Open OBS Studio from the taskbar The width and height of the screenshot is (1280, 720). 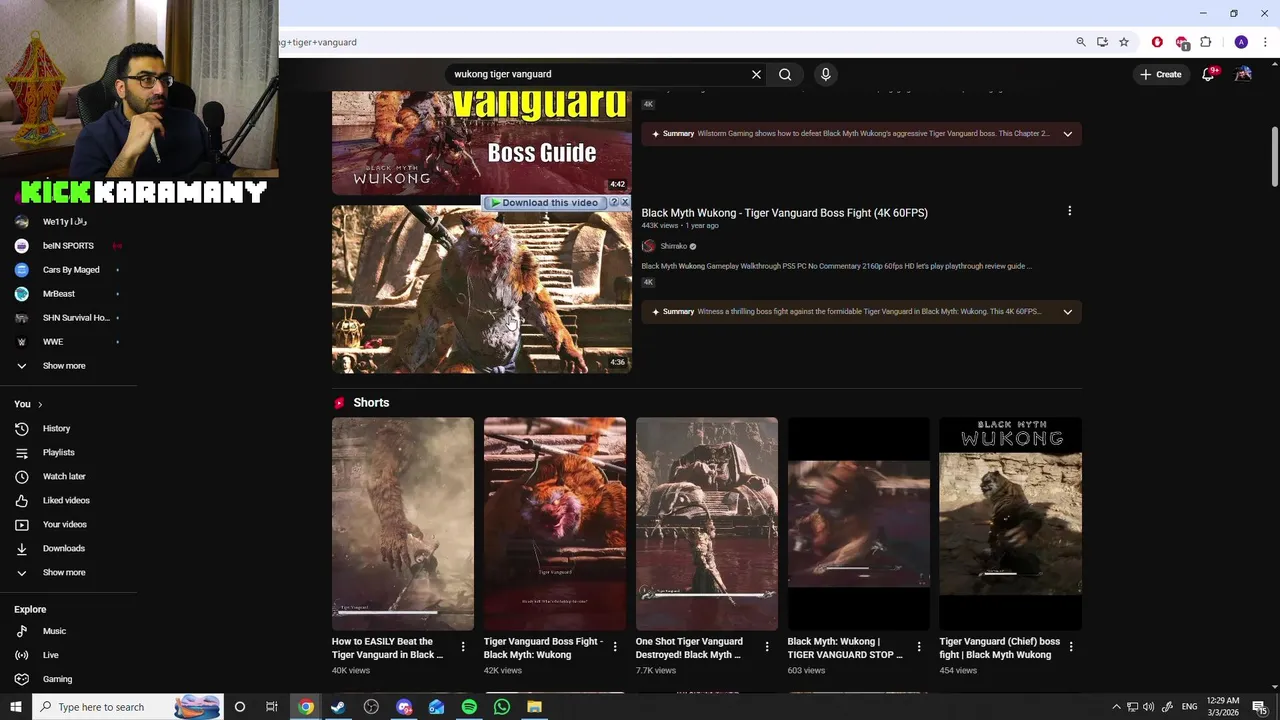[371, 707]
